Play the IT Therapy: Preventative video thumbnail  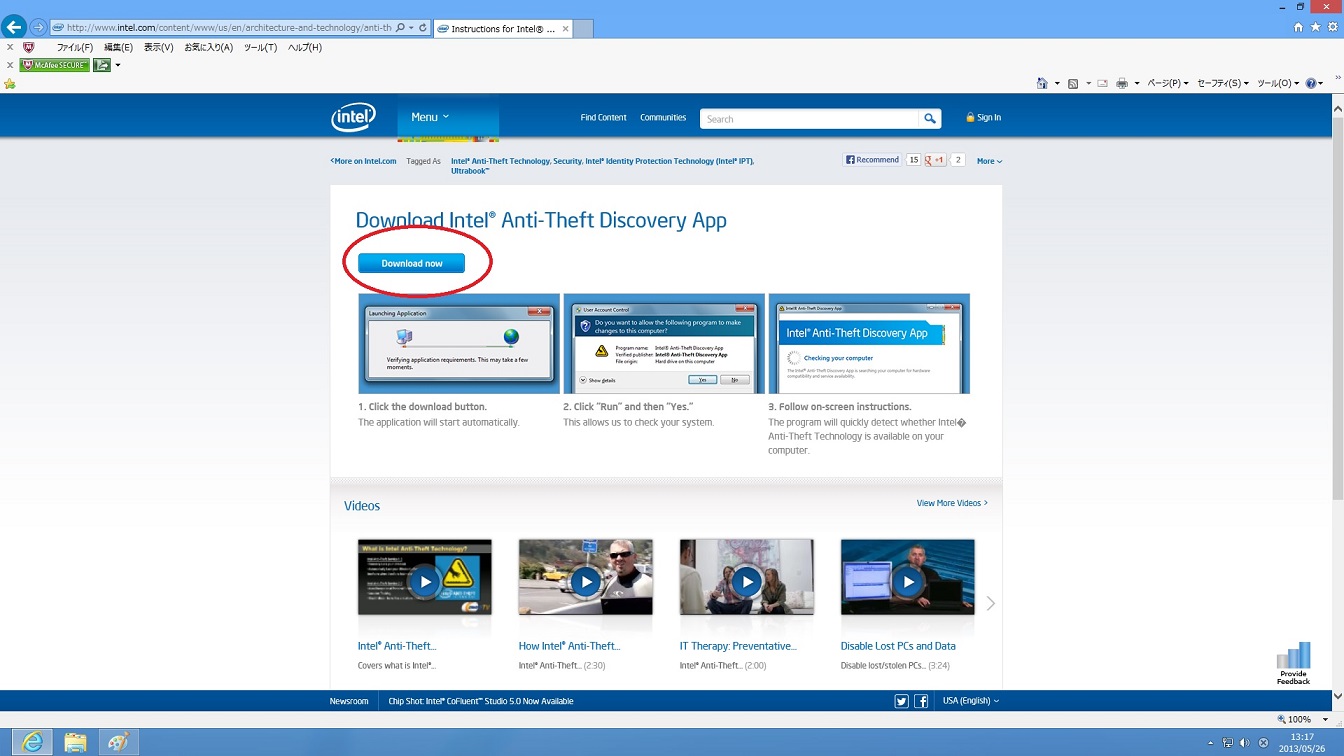(x=746, y=581)
